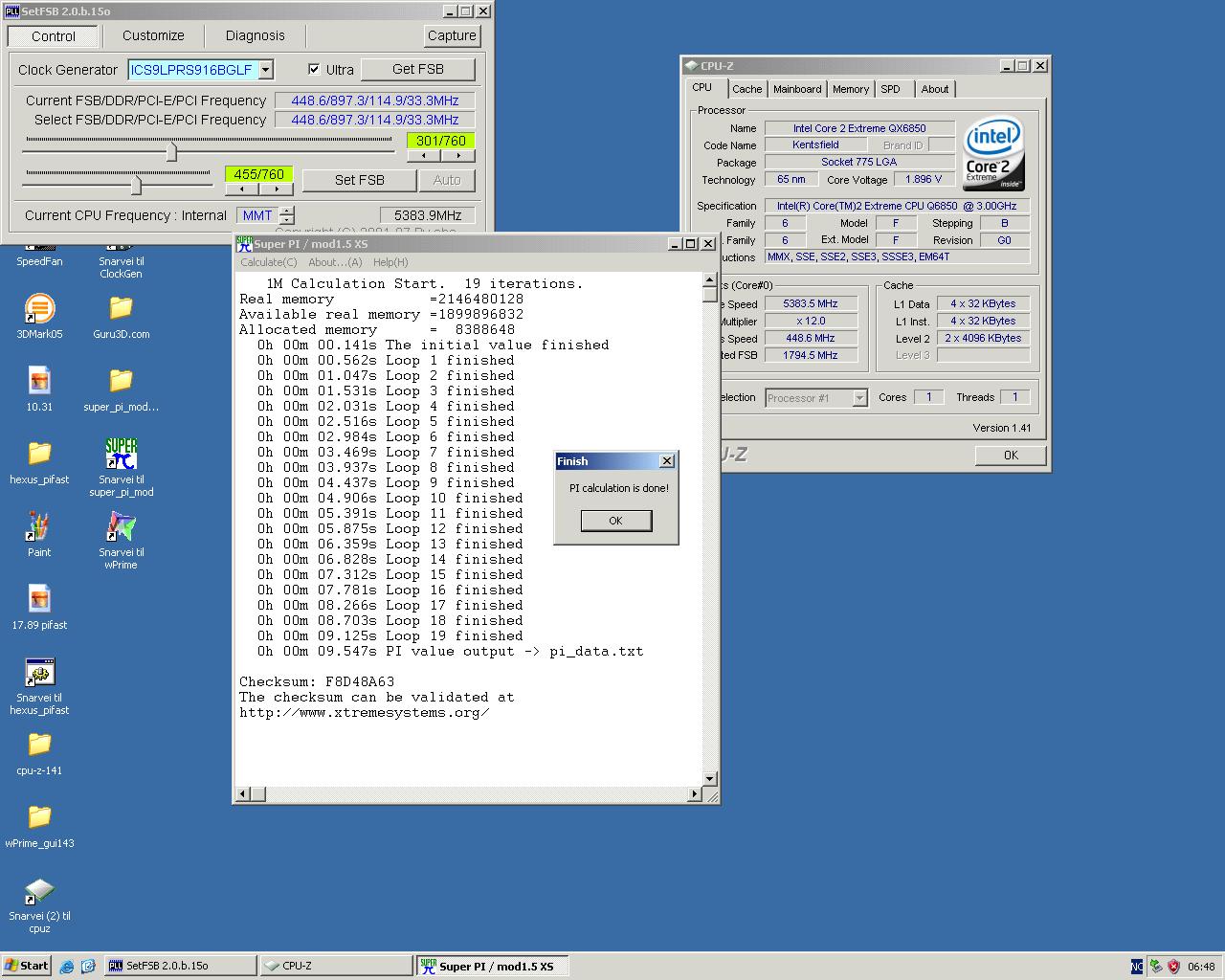The height and width of the screenshot is (980, 1225).
Task: Open the Help(H) menu in Super PI
Action: [x=390, y=262]
